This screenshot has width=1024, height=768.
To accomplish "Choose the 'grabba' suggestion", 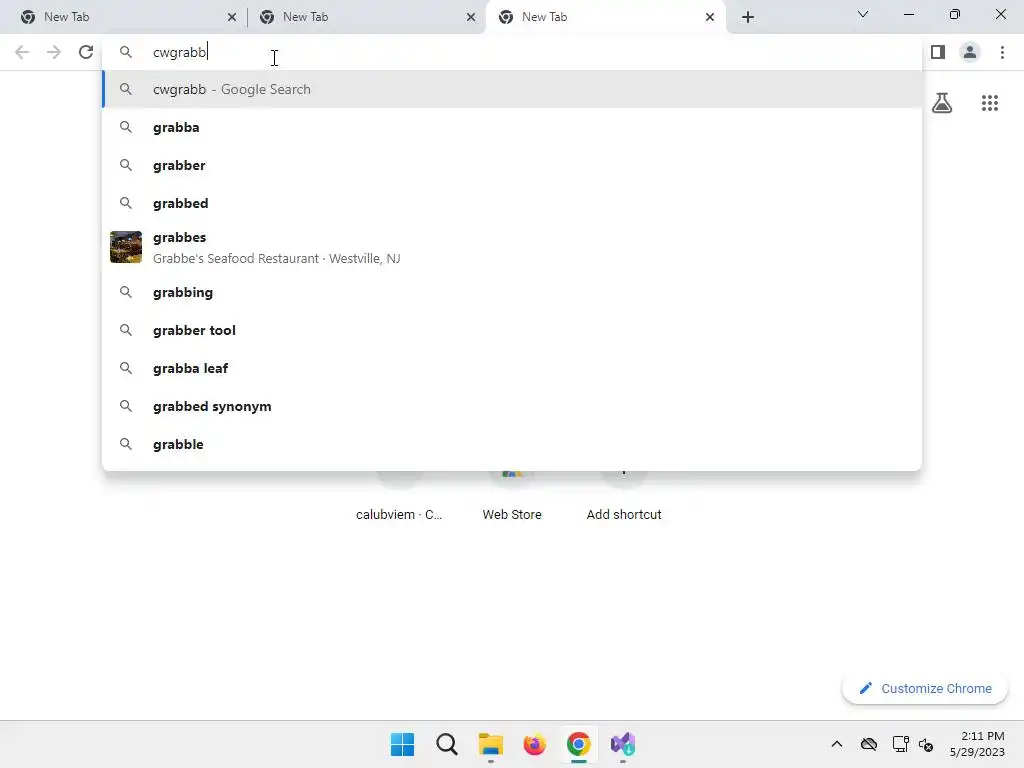I will pos(512,127).
